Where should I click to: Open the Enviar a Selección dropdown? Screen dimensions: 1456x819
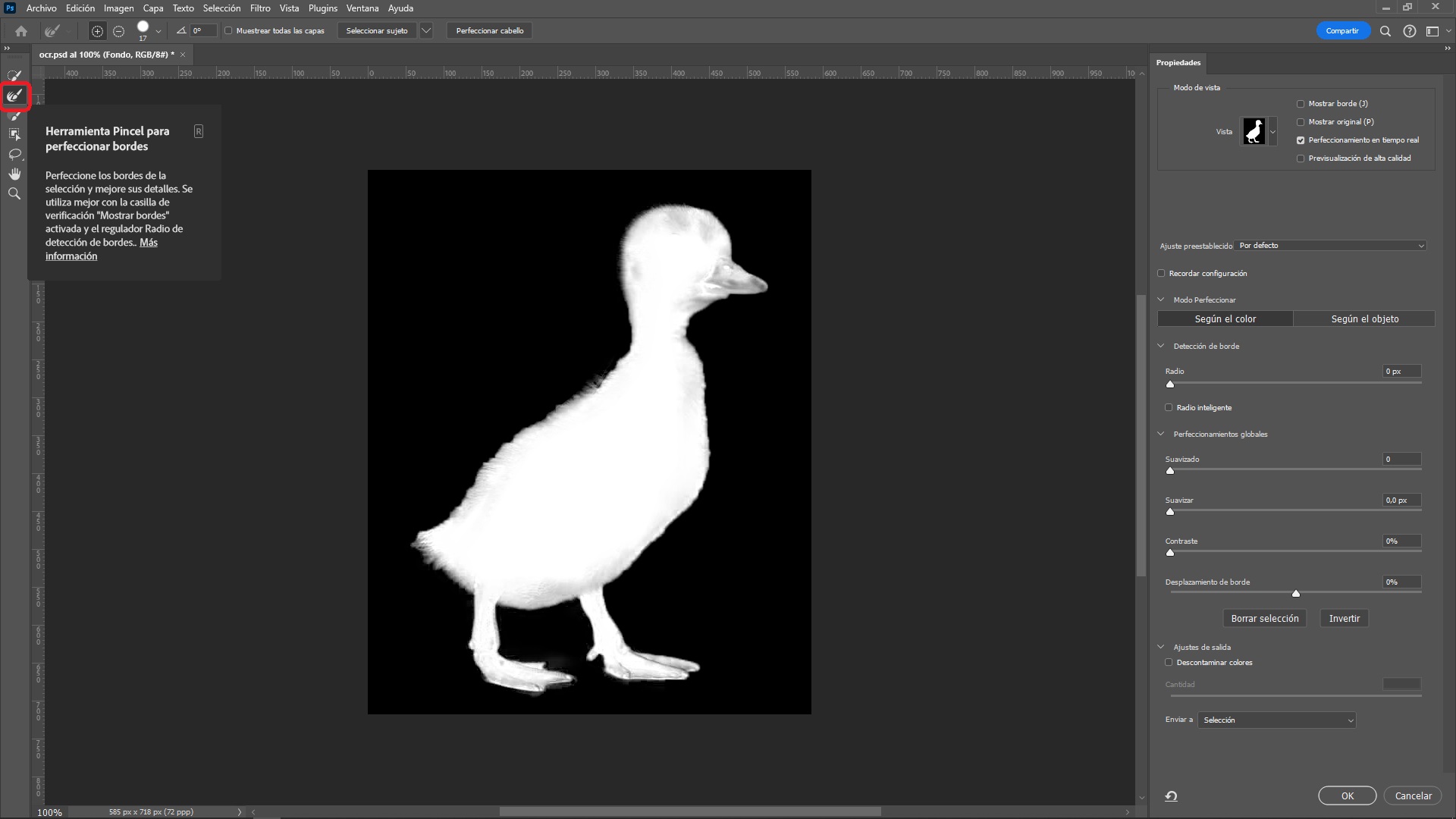(x=1277, y=720)
